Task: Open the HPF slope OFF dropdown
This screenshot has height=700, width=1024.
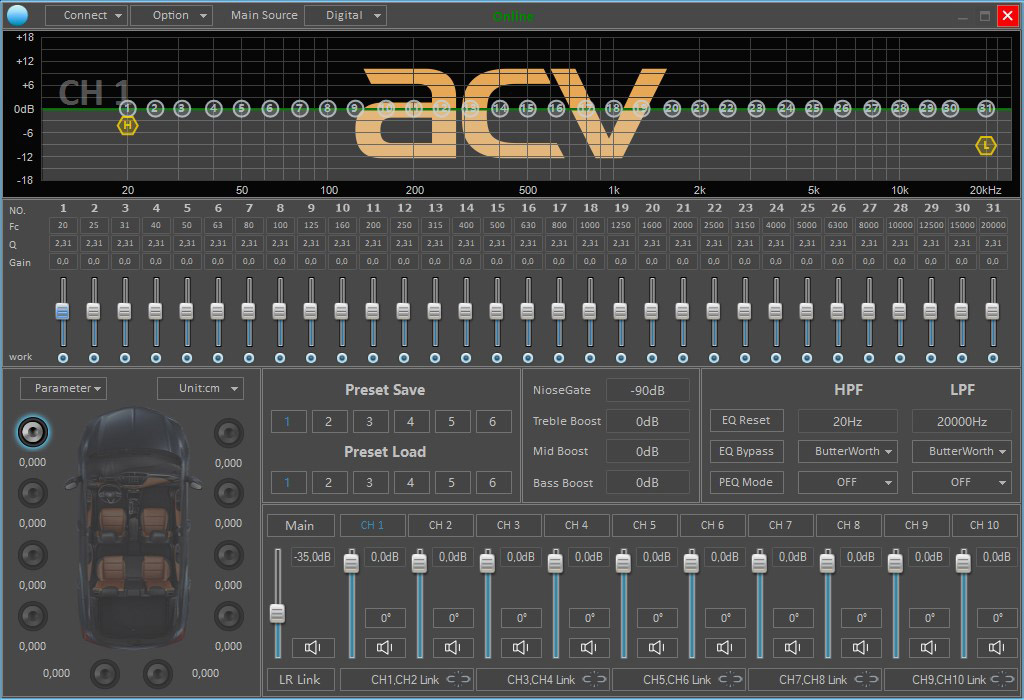Action: (x=848, y=483)
